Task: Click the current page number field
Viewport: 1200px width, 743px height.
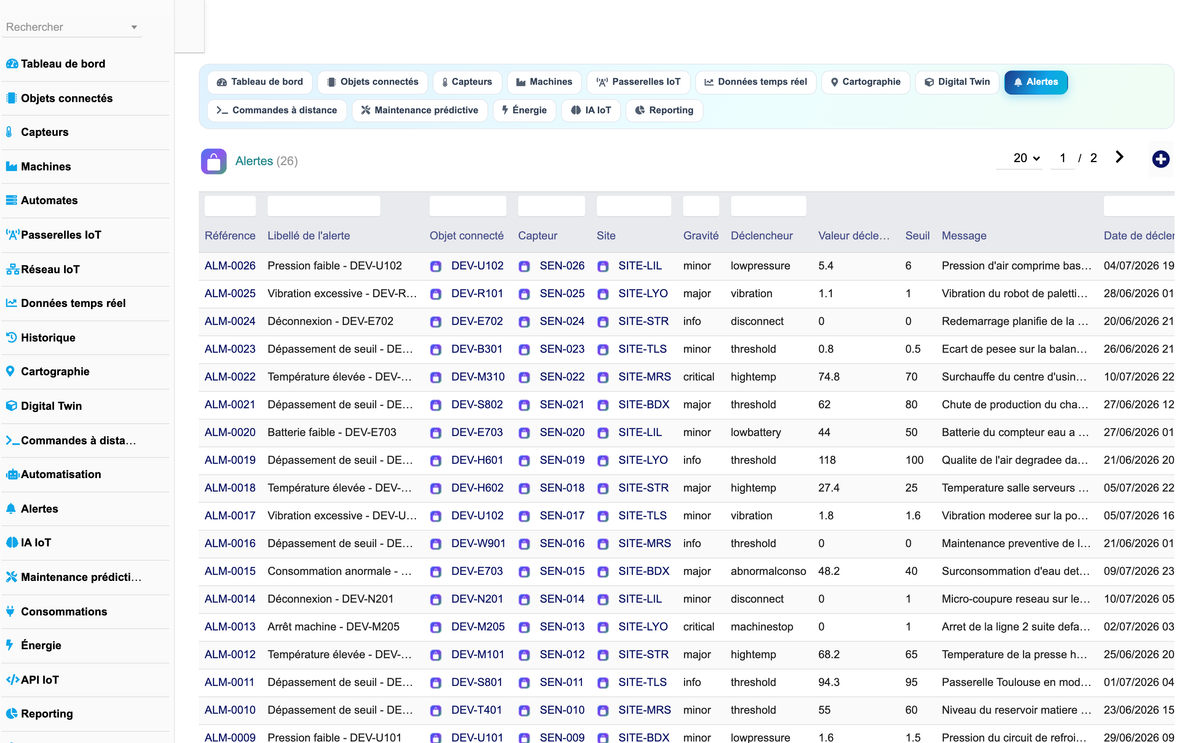Action: pyautogui.click(x=1062, y=158)
